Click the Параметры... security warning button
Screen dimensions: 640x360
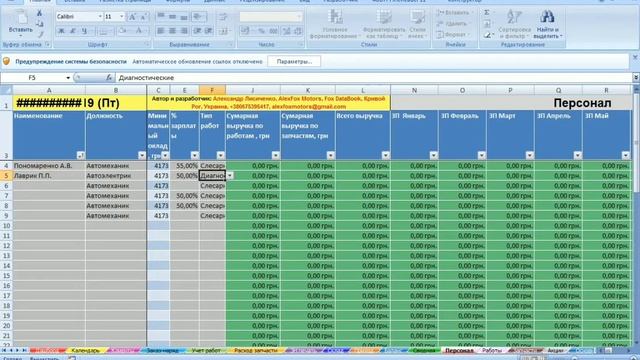tap(294, 62)
